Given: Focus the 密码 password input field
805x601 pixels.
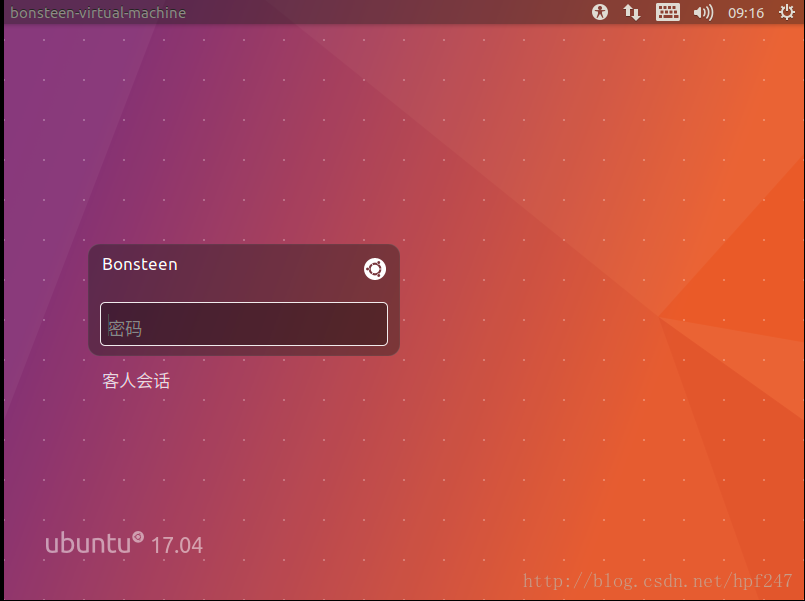Looking at the screenshot, I should [x=243, y=324].
